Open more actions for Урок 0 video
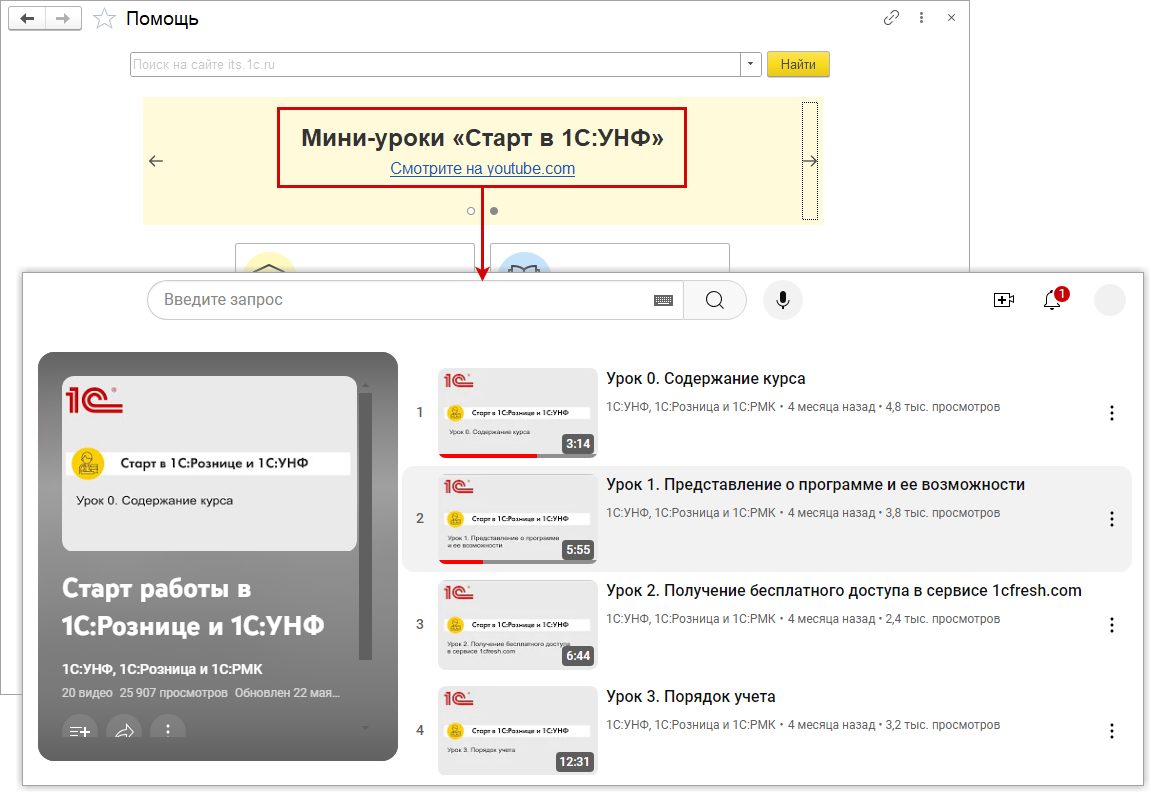Image resolution: width=1151 pixels, height=793 pixels. coord(1111,413)
